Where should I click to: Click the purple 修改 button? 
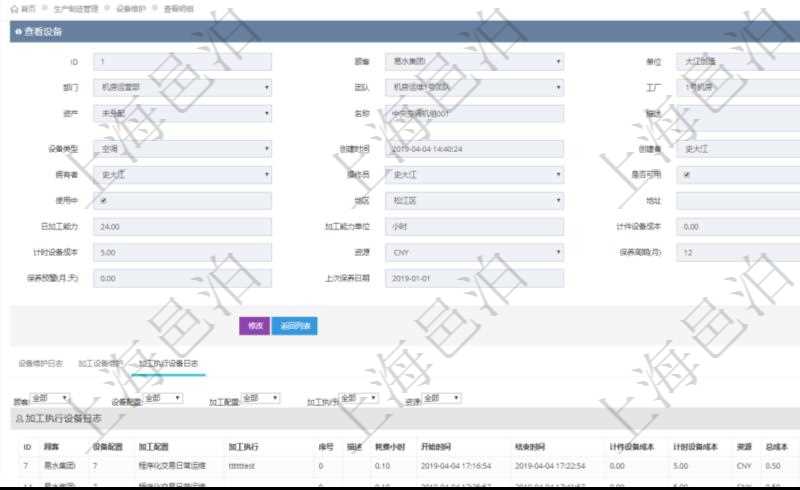253,326
